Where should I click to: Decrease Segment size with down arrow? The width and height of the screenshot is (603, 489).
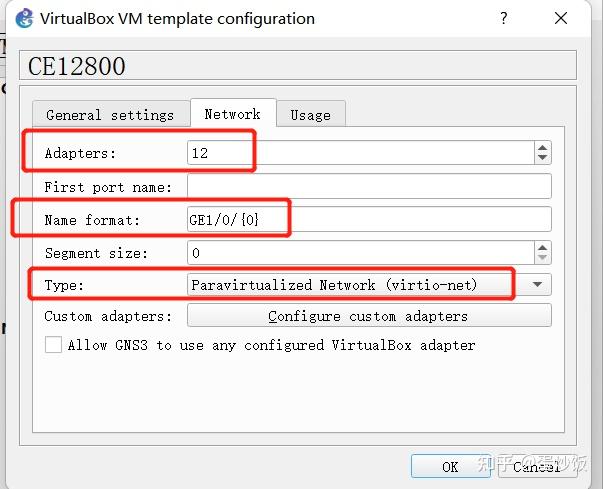(x=542, y=259)
